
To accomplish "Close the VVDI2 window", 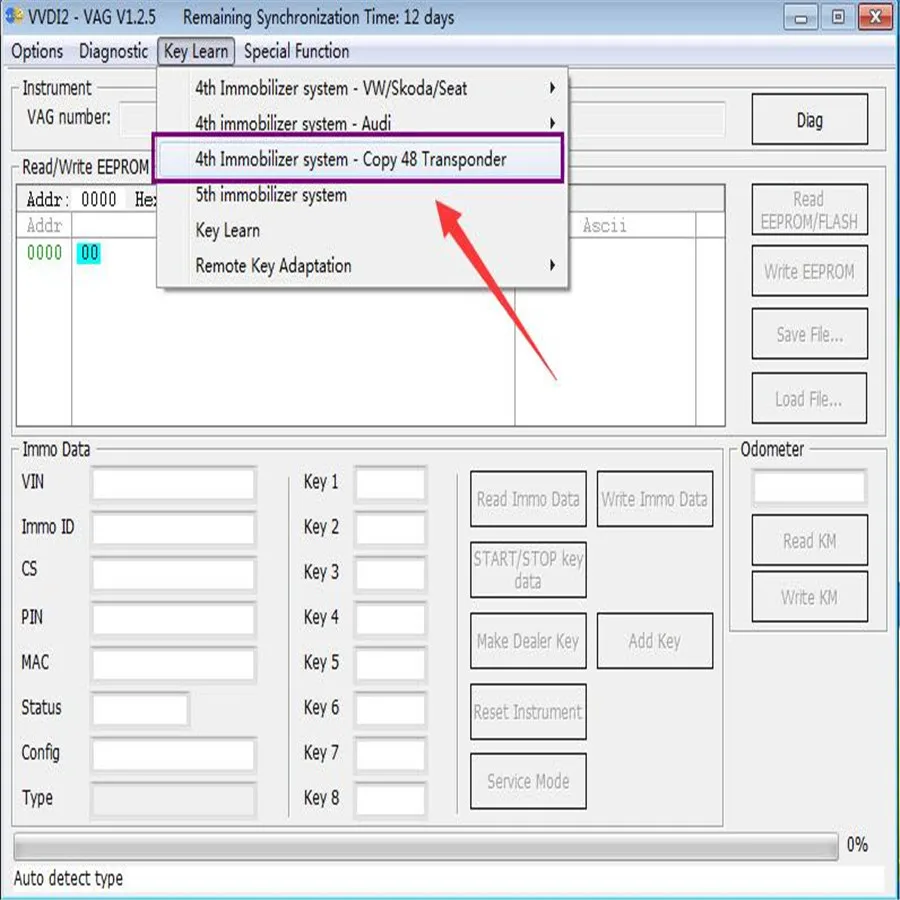I will [876, 18].
